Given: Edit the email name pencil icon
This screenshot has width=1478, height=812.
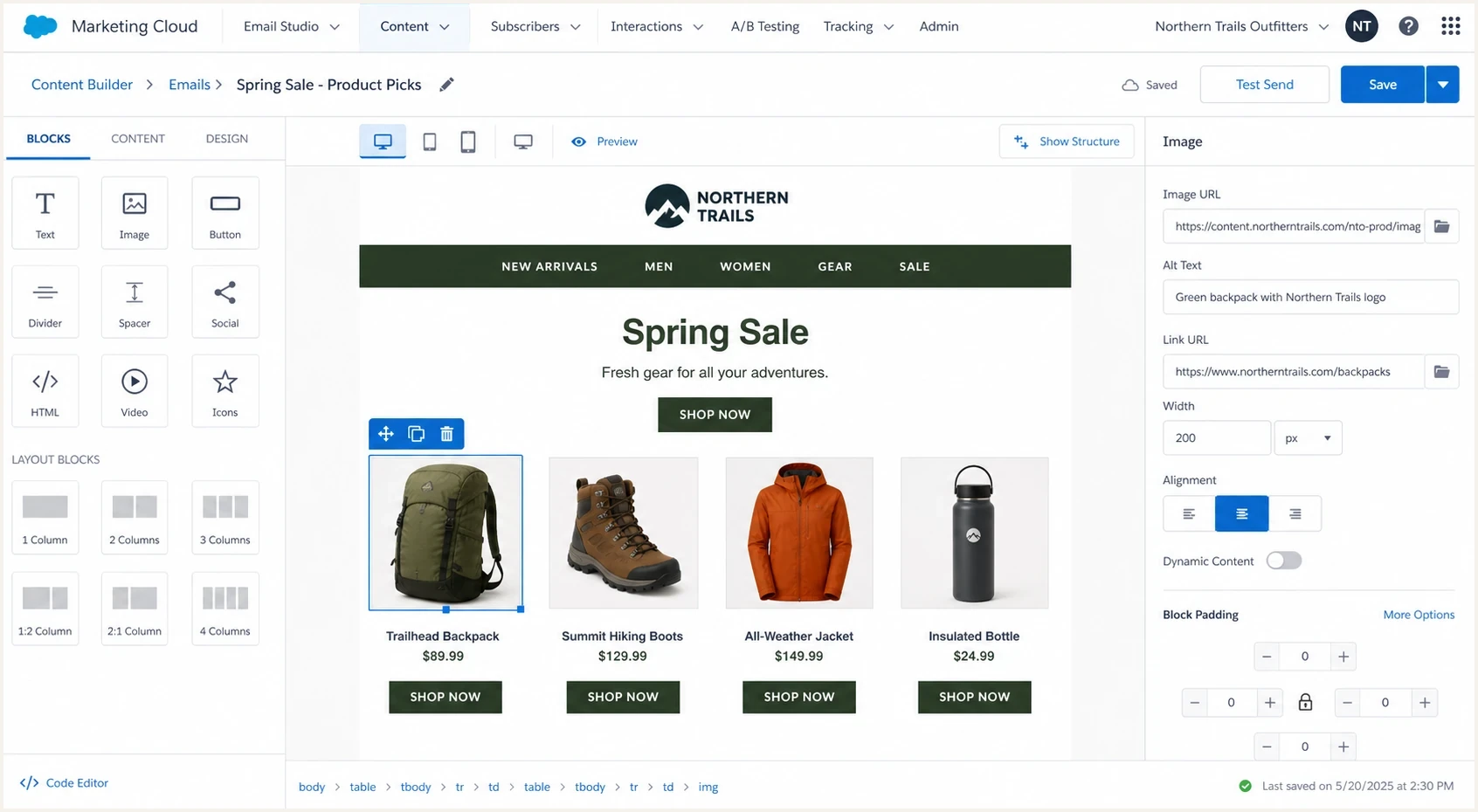Looking at the screenshot, I should tap(446, 85).
